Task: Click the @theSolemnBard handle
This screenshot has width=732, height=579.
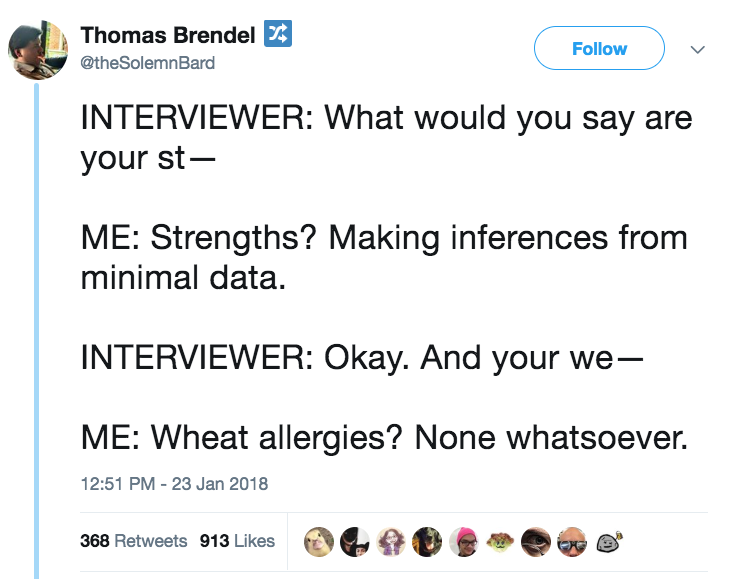Action: (147, 62)
